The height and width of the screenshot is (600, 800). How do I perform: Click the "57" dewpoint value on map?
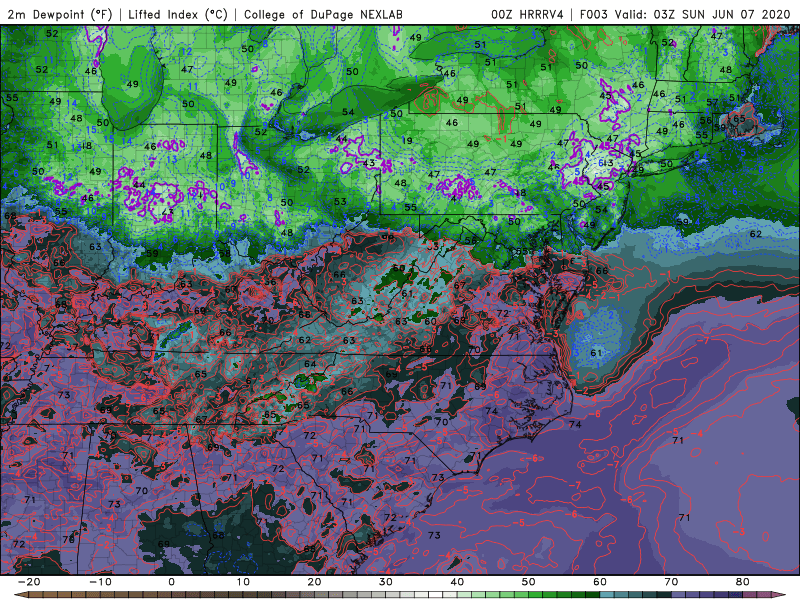pos(712,103)
